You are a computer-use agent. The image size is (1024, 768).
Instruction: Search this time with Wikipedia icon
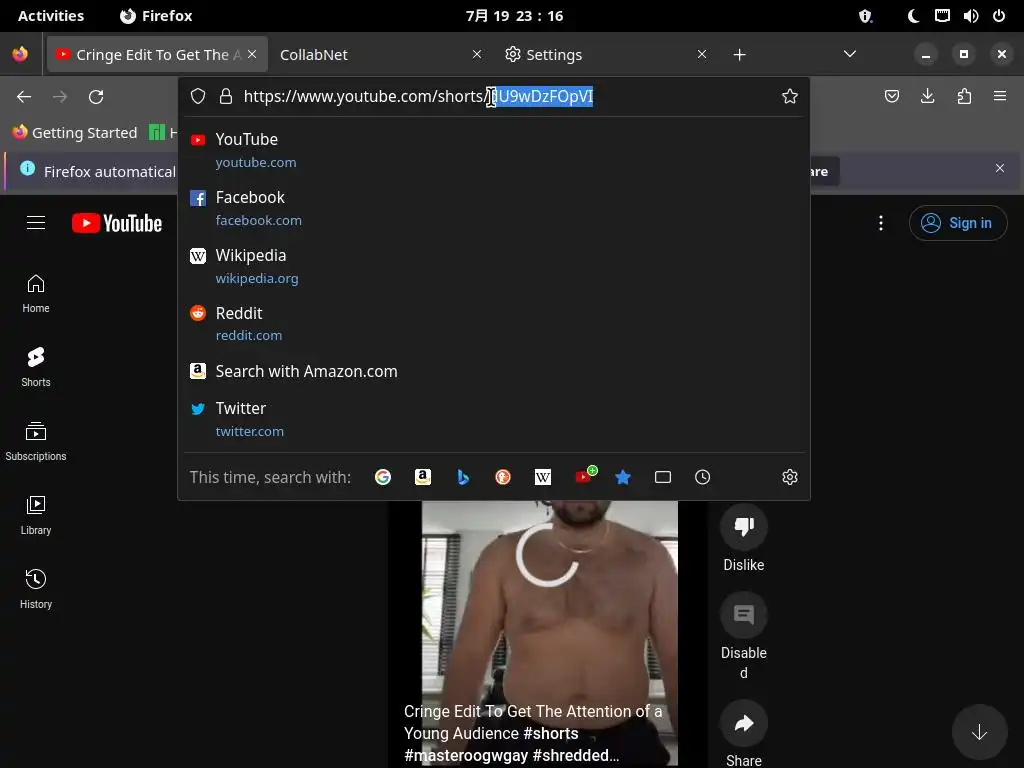pos(543,477)
